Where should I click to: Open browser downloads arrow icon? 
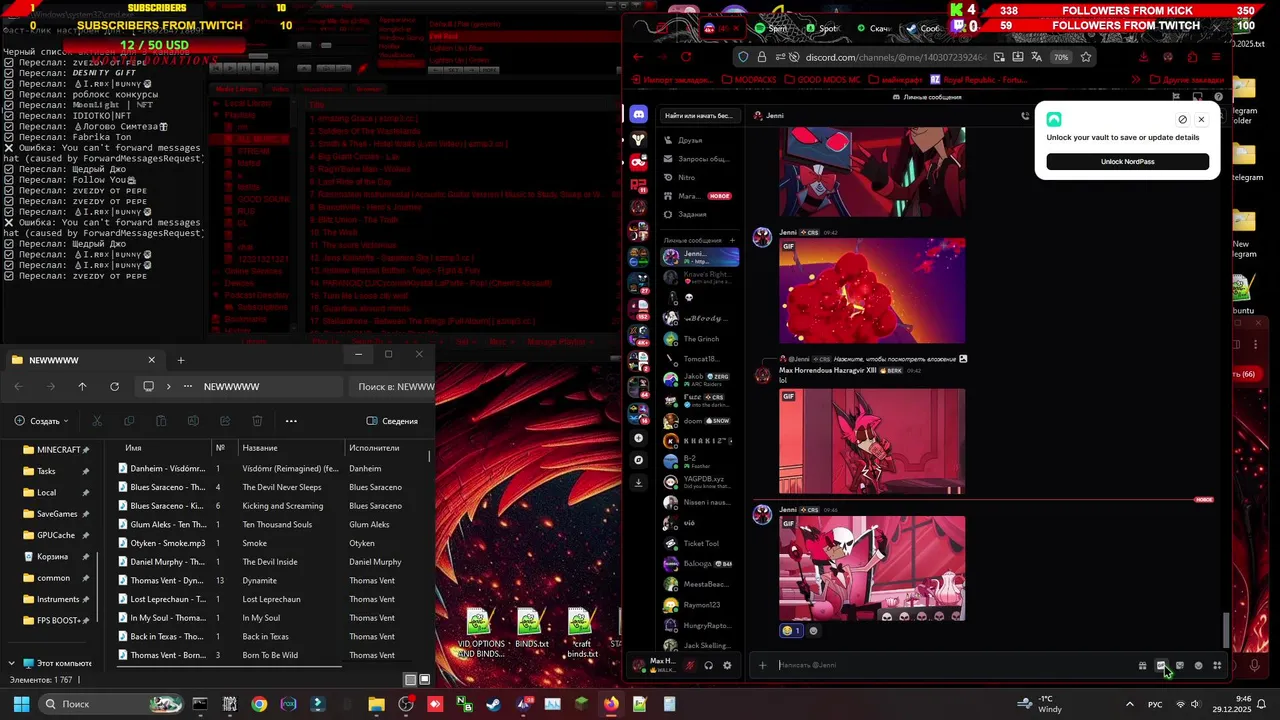(x=1143, y=57)
